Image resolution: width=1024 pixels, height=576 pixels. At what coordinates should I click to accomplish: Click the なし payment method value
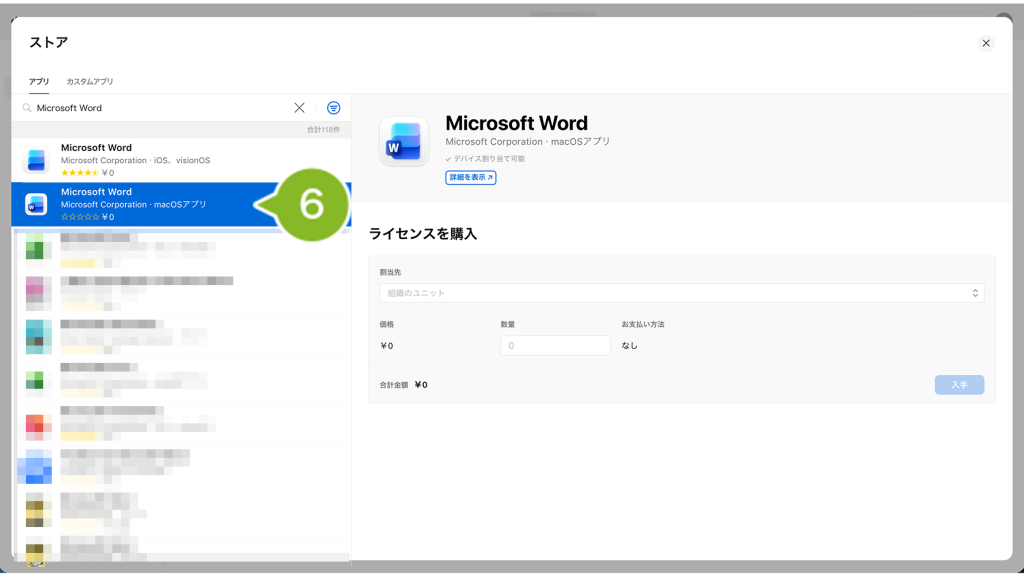(629, 345)
